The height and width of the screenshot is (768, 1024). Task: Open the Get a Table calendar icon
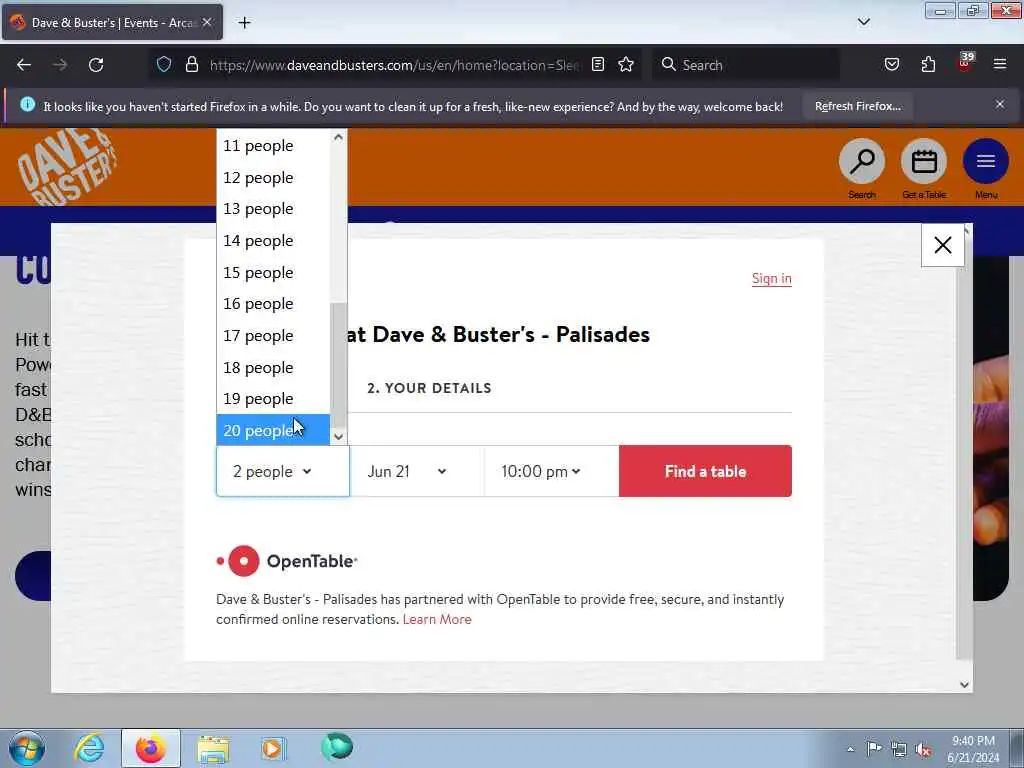923,161
